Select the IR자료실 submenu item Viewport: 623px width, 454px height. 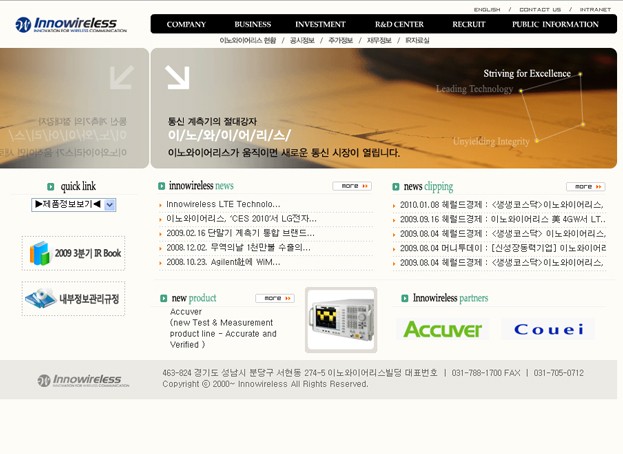(417, 40)
